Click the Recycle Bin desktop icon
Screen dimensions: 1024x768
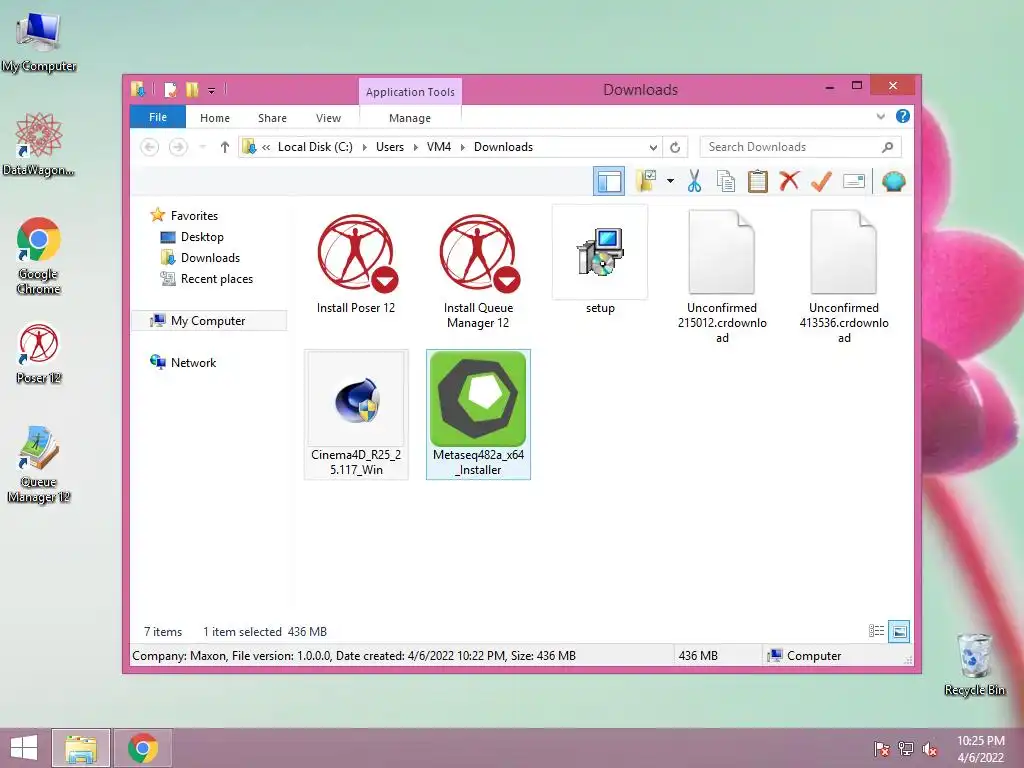coord(974,665)
